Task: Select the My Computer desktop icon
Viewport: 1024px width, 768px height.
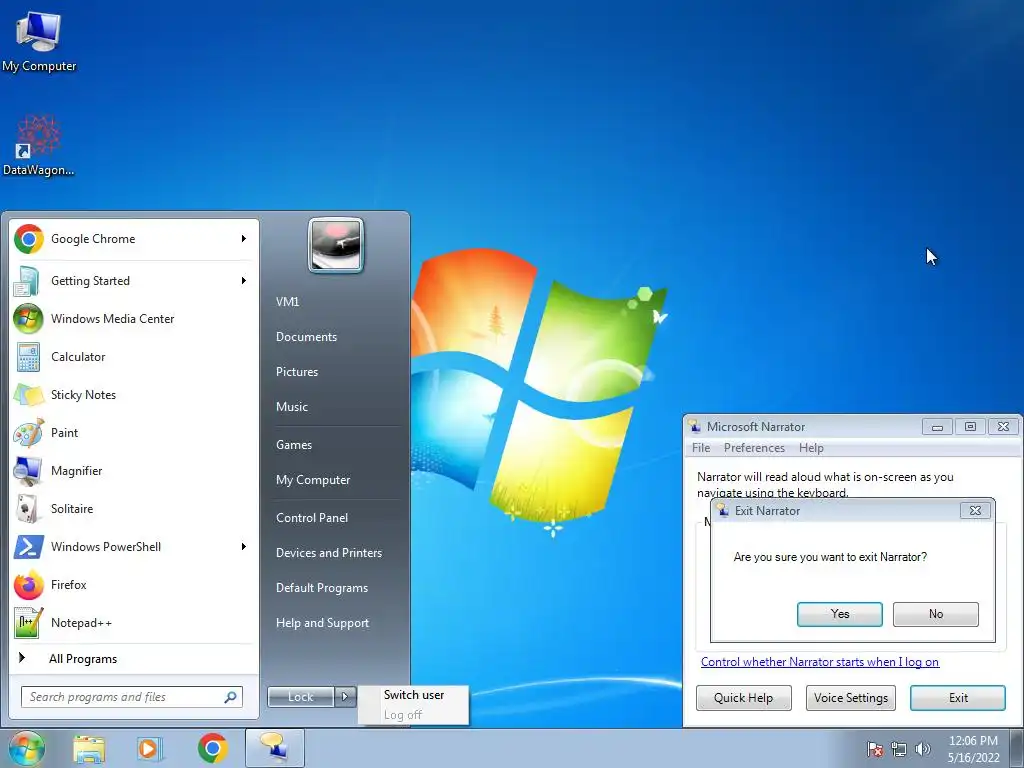Action: tap(38, 31)
